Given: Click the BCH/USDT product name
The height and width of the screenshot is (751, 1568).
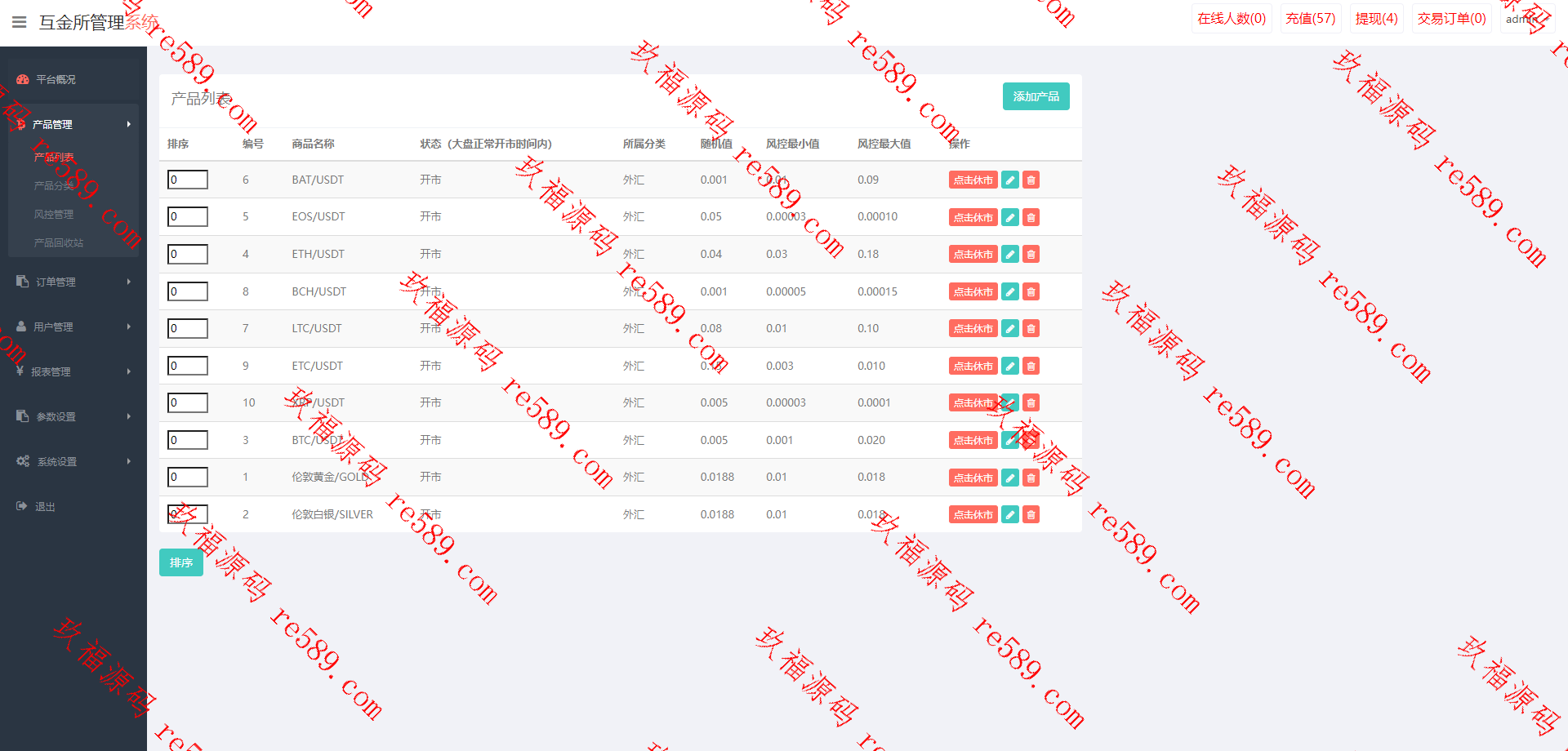Looking at the screenshot, I should point(319,291).
